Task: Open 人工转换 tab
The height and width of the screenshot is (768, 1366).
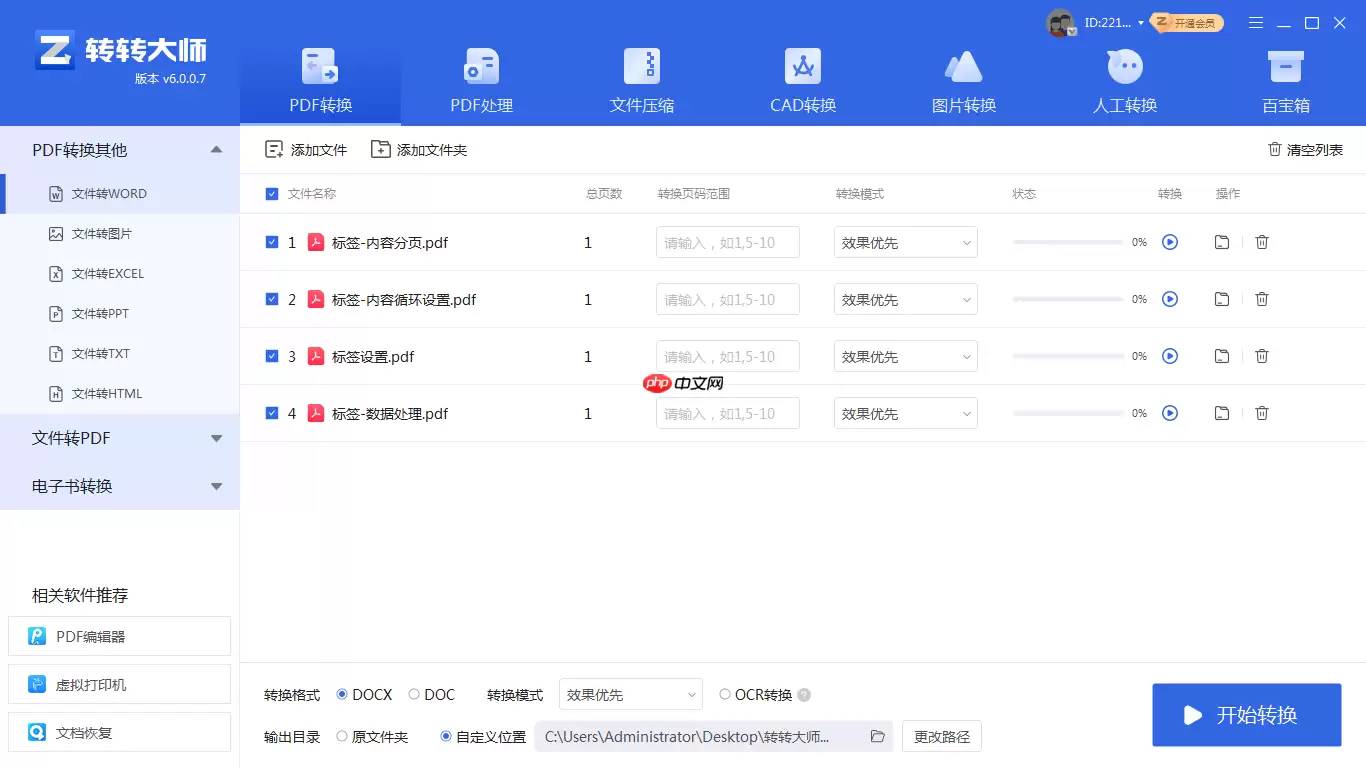Action: [x=1124, y=80]
